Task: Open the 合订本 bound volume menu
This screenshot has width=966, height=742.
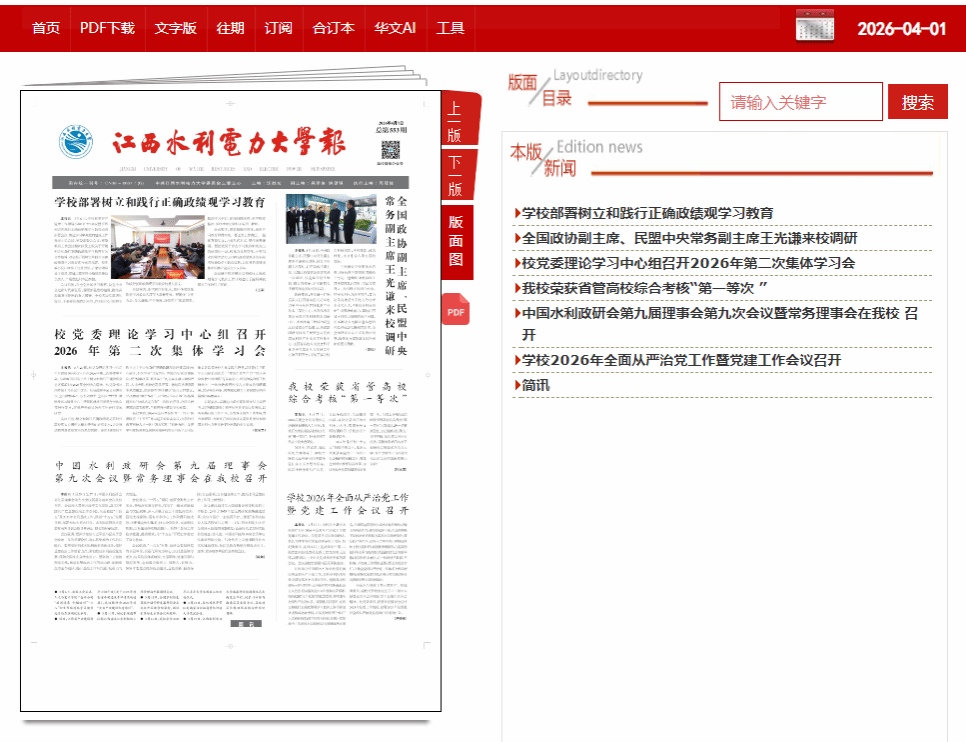Action: click(x=333, y=28)
